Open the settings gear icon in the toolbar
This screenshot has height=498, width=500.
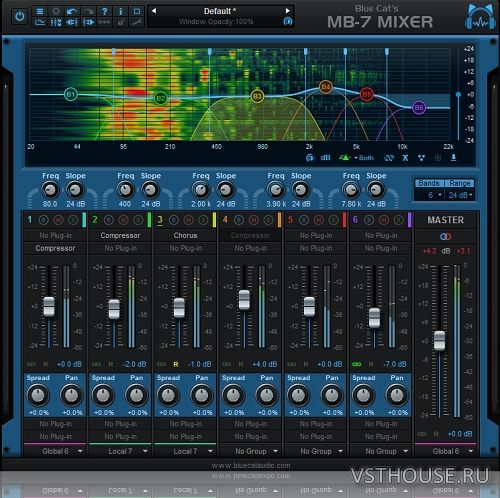56,11
